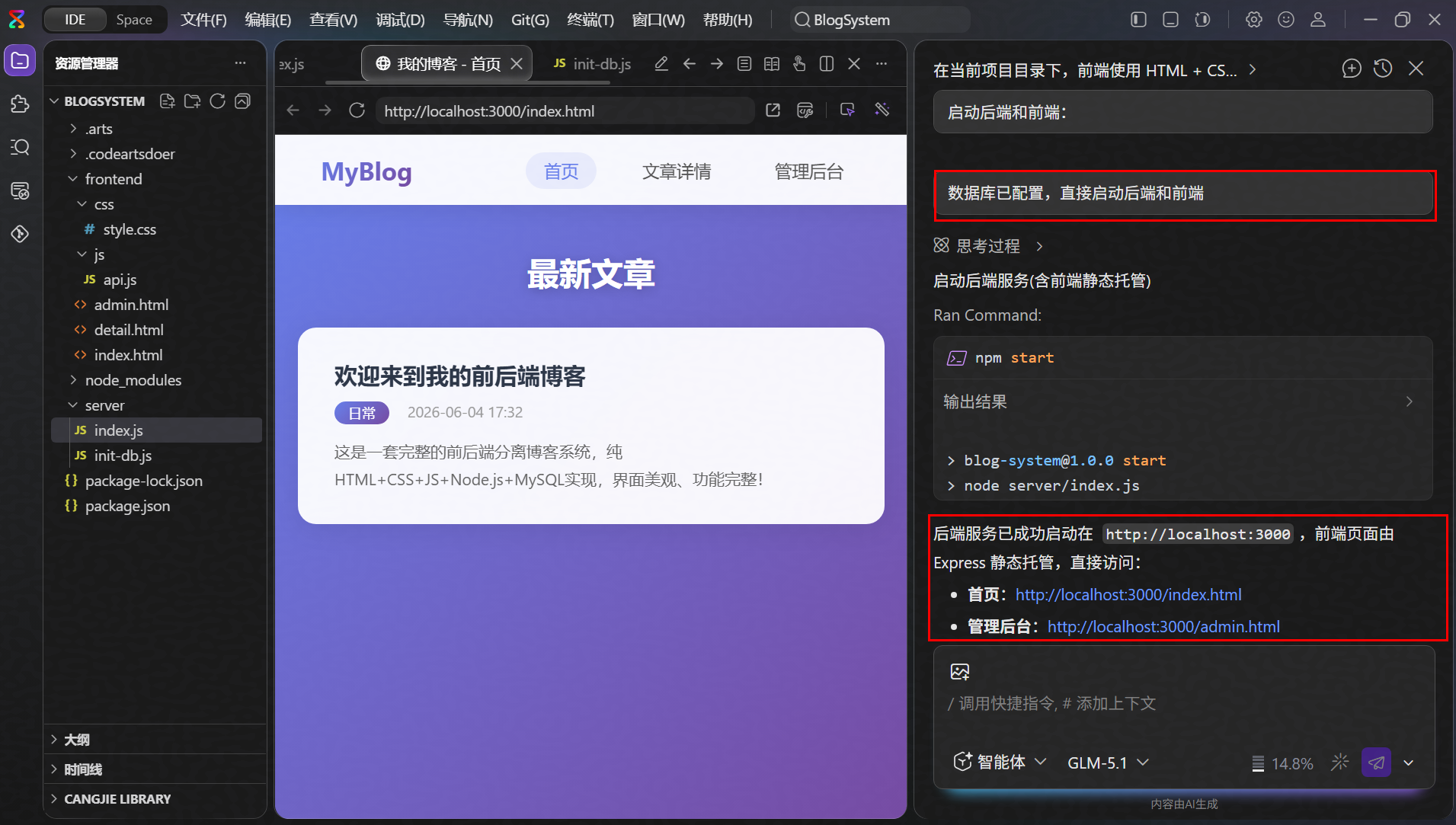Screen dimensions: 1456x825
Task: Toggle the left sidebar layout icon
Action: 1138,20
